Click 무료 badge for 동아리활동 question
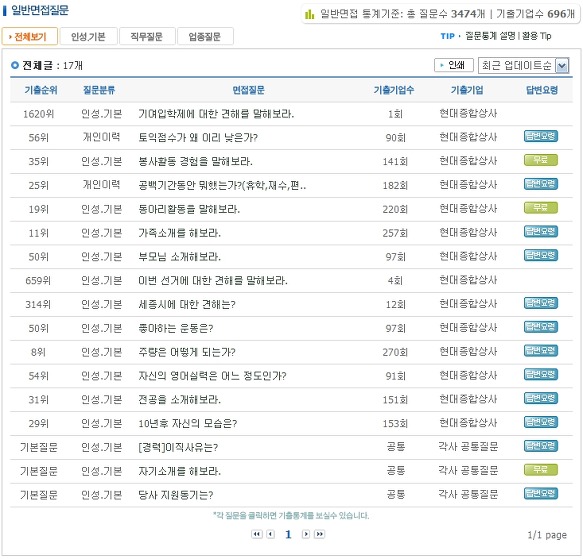The image size is (583, 559). (541, 208)
